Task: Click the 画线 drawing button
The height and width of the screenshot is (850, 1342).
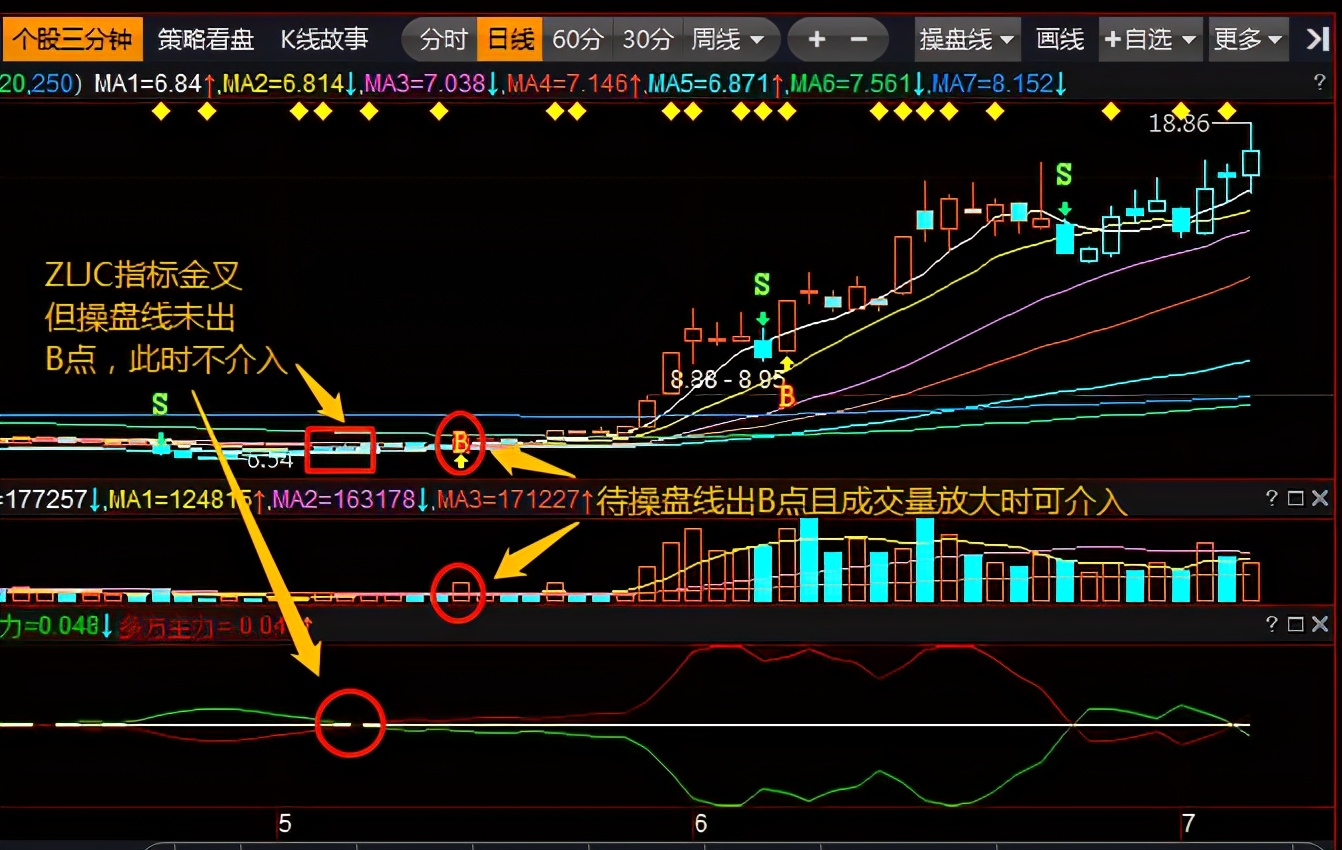Action: coord(1060,40)
